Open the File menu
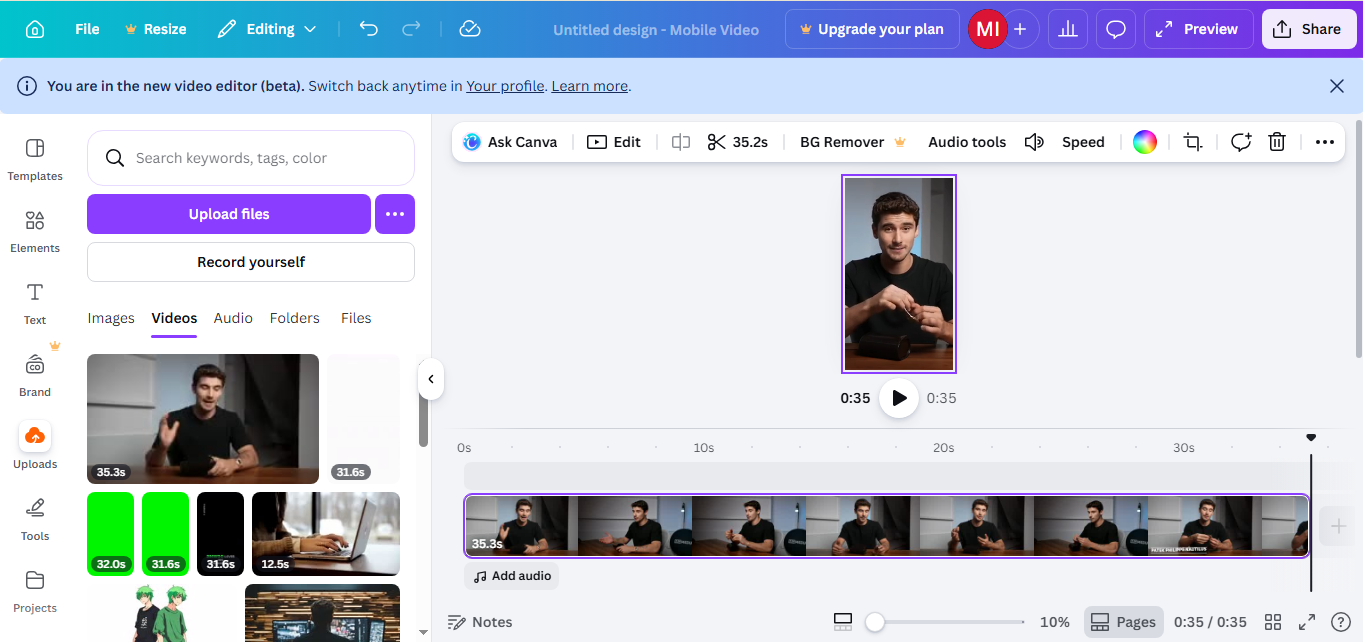 (x=87, y=29)
